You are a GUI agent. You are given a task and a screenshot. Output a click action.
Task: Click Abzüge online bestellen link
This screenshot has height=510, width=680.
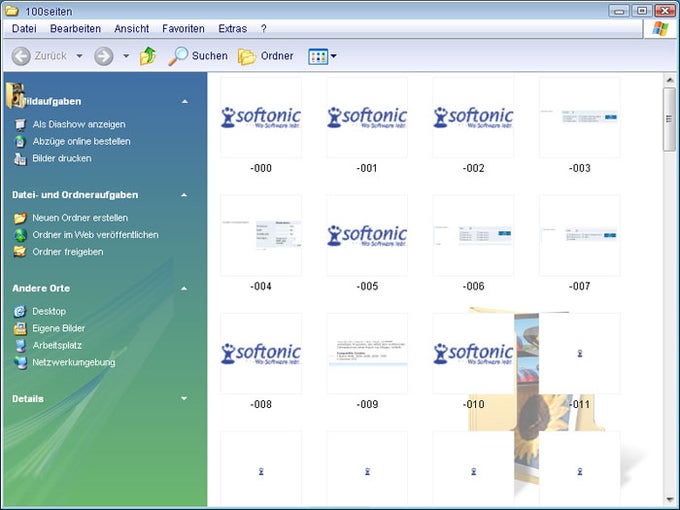point(81,141)
